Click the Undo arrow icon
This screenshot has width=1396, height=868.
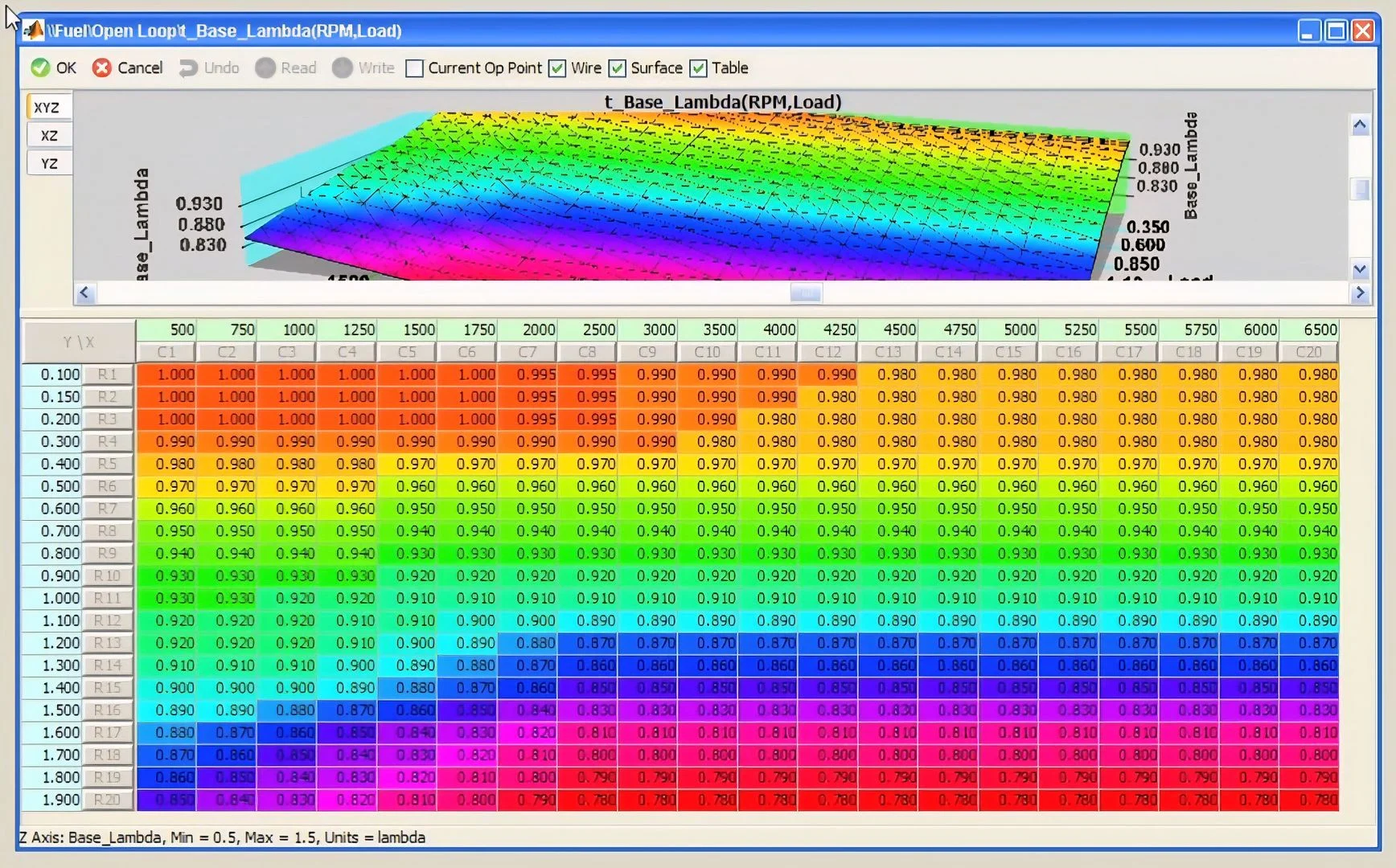188,68
